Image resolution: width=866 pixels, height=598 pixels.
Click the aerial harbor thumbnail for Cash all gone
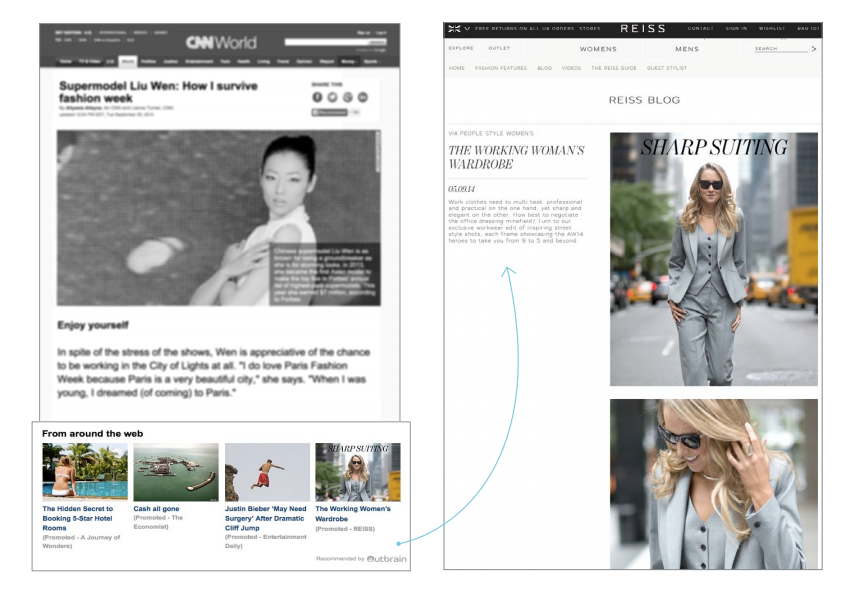[x=176, y=472]
